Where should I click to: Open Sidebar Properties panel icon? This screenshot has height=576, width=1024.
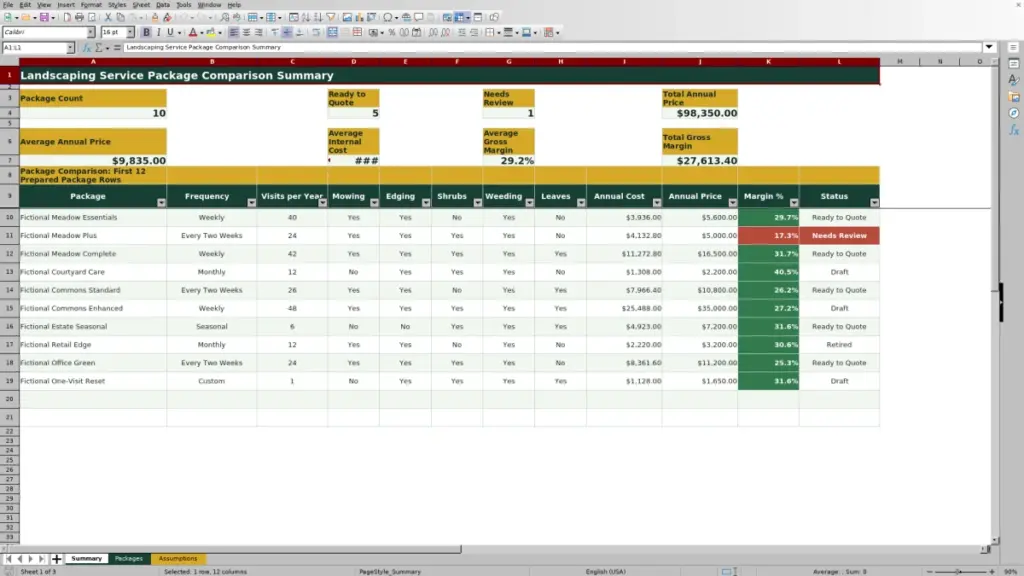tap(1014, 64)
